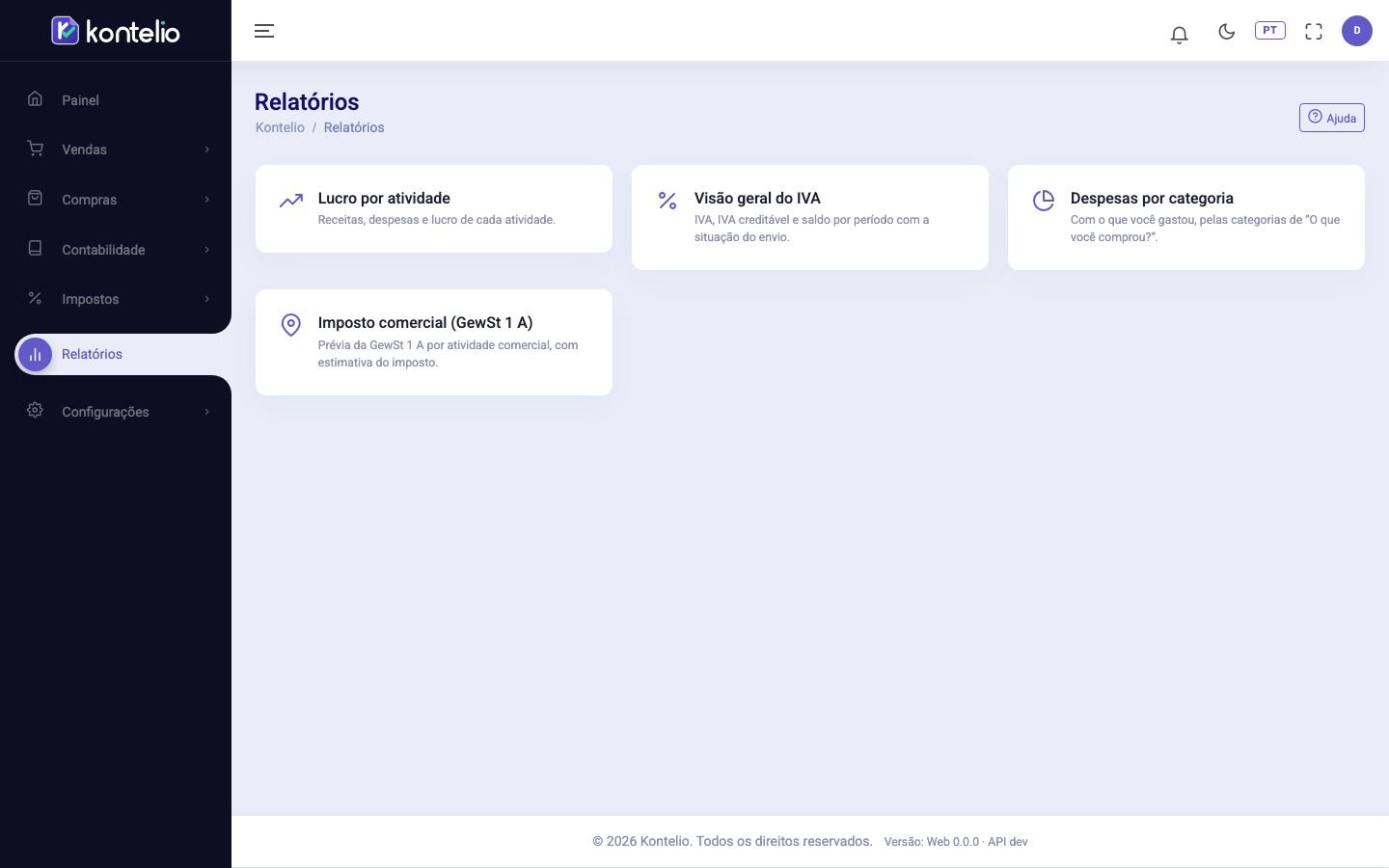Open the PT language selector

[1270, 31]
